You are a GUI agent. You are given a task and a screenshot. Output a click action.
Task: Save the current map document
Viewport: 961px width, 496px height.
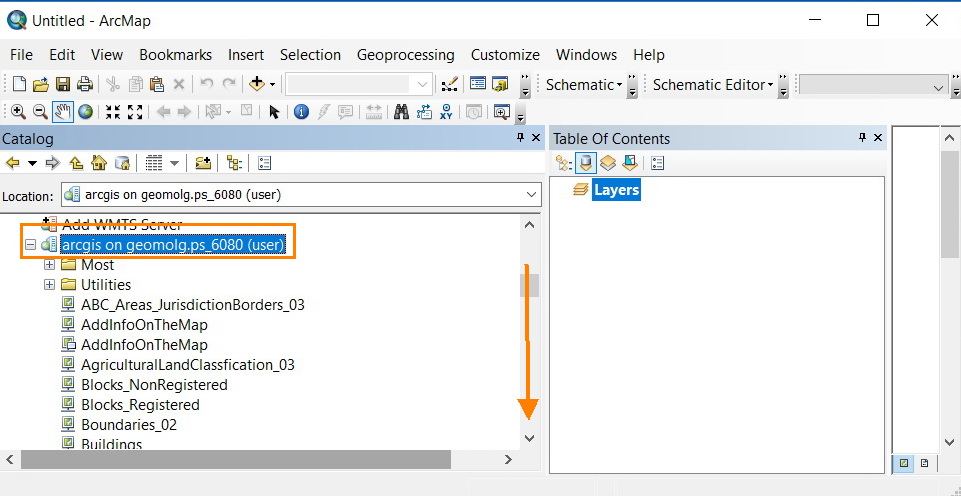point(63,84)
